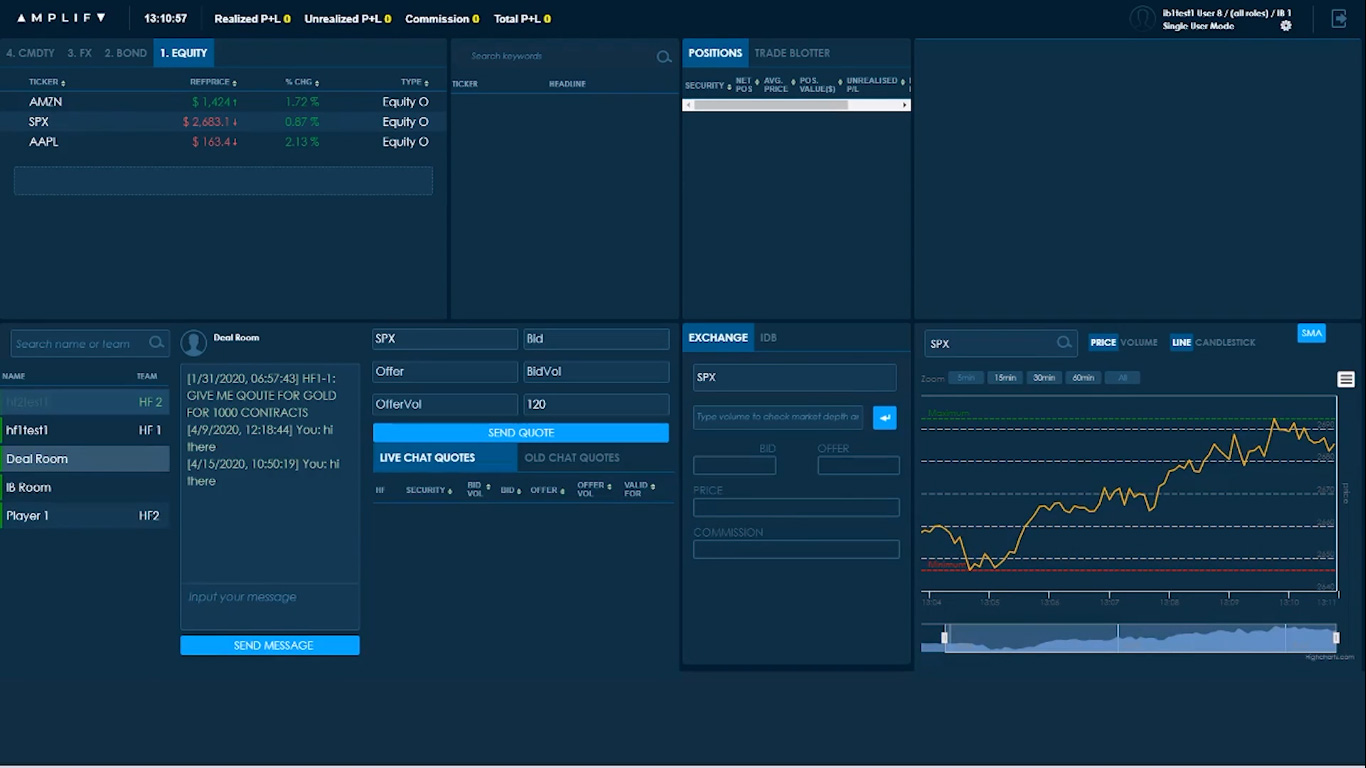1366x768 pixels.
Task: Select the LIVE CHAT QUOTES tab
Action: point(445,458)
